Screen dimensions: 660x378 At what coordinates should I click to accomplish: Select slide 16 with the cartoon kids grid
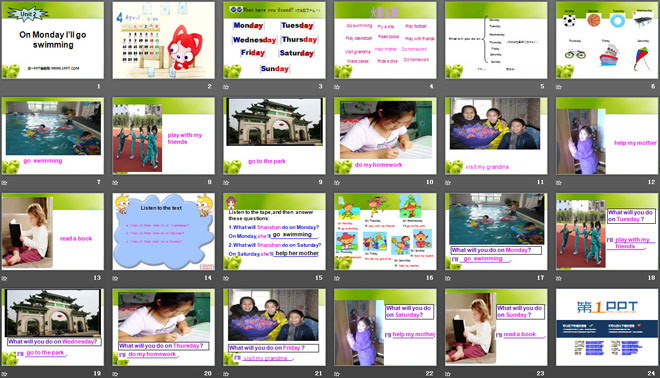385,232
